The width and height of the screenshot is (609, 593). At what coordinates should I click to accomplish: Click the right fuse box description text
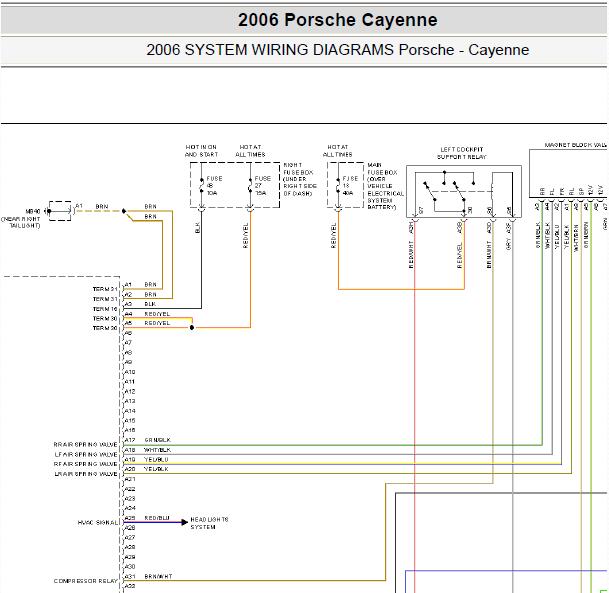(x=300, y=179)
